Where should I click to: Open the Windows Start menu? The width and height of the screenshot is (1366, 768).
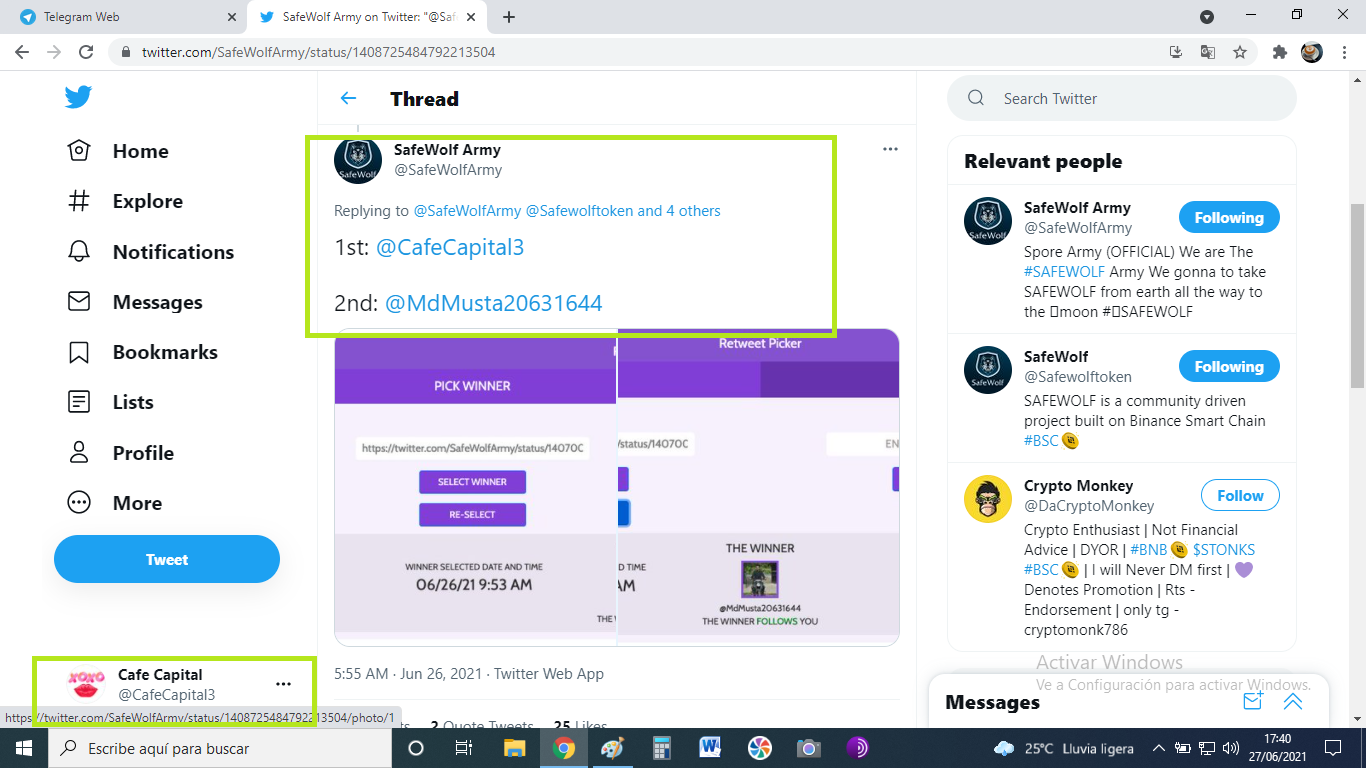coord(23,748)
